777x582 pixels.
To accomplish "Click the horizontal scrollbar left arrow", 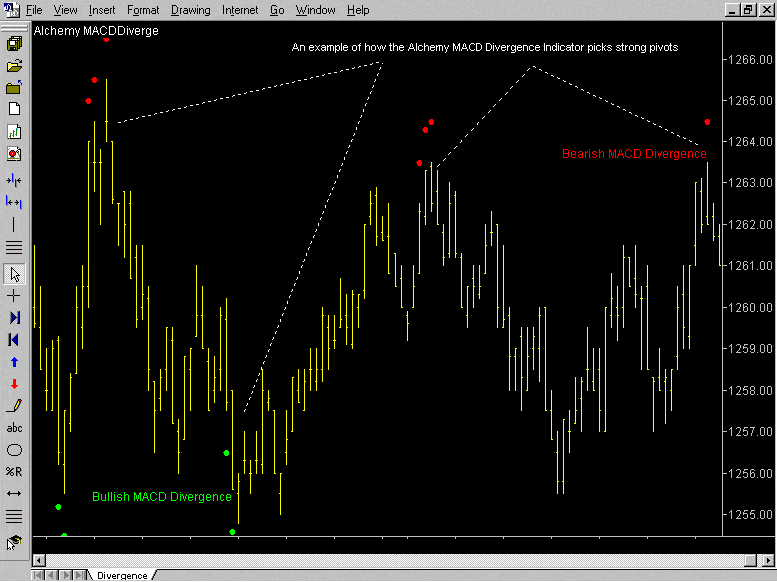I will click(39, 561).
